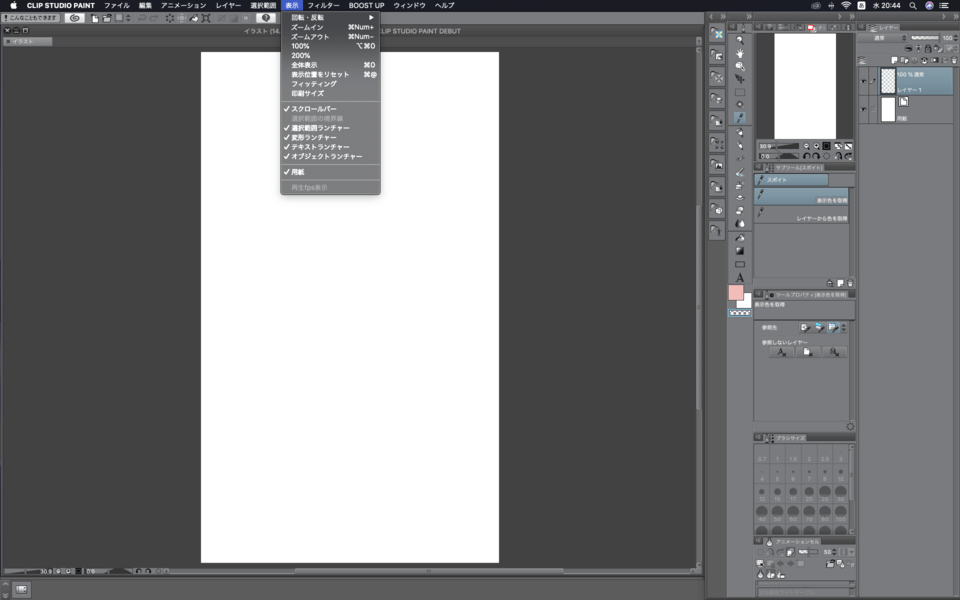
Task: Toggle the スクロールバー checked menu item
Action: tap(313, 109)
